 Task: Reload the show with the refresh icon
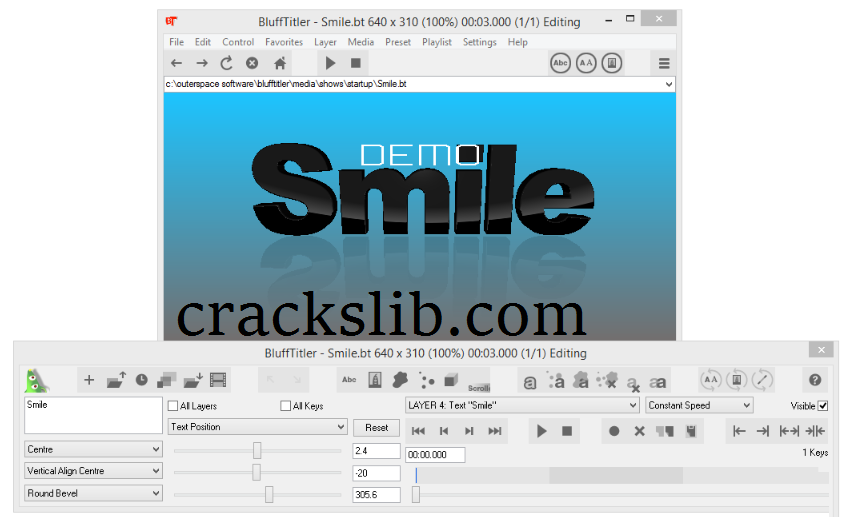tap(227, 63)
